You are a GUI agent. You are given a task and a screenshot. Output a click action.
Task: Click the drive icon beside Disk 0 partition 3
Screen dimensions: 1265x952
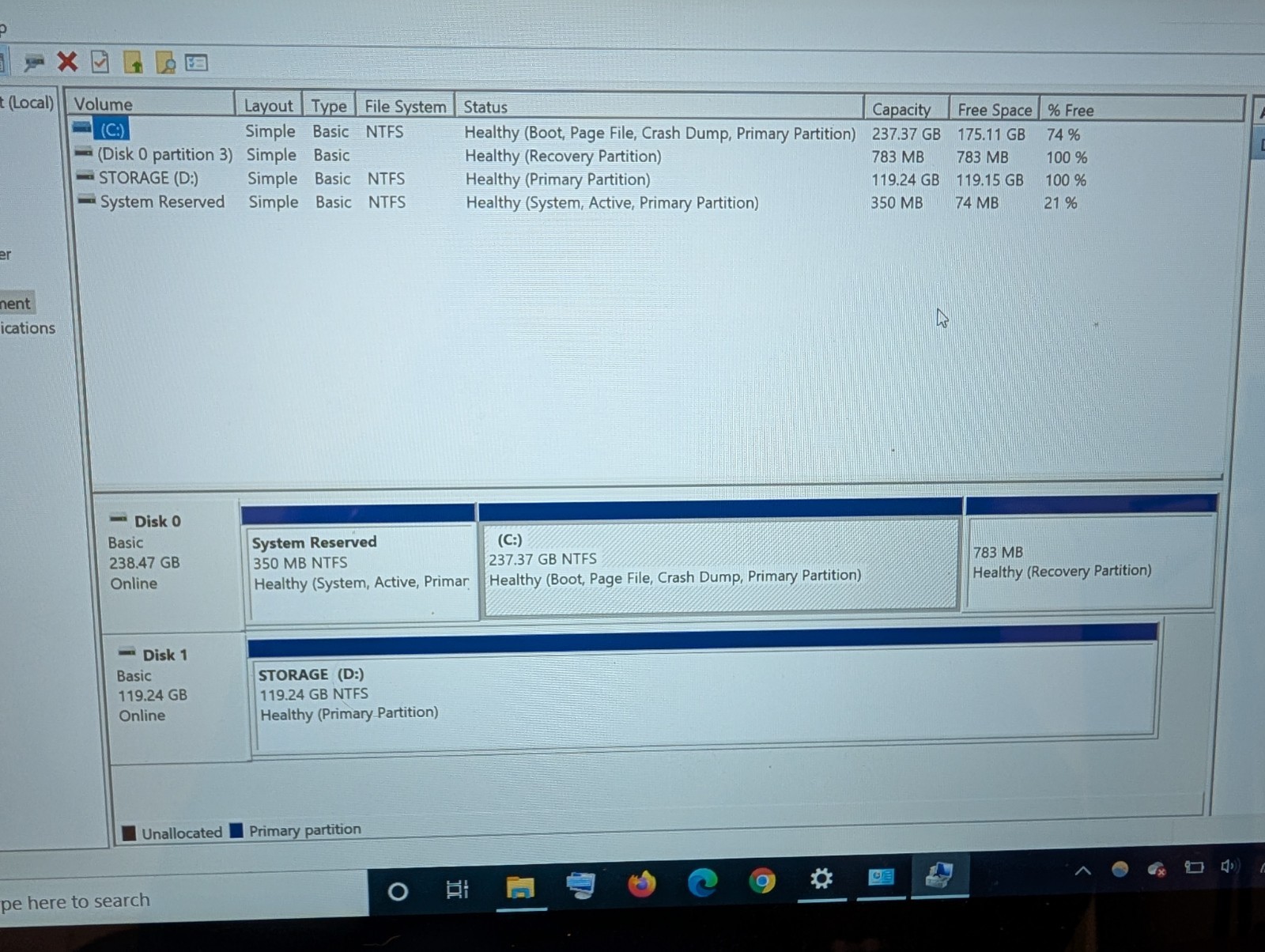click(84, 152)
